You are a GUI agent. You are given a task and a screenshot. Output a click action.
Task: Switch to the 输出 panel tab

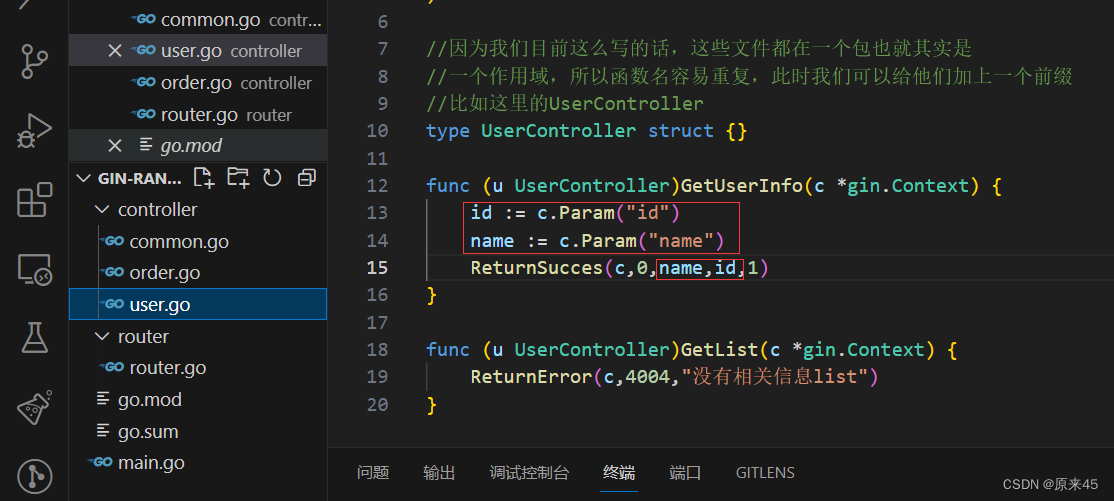[439, 473]
